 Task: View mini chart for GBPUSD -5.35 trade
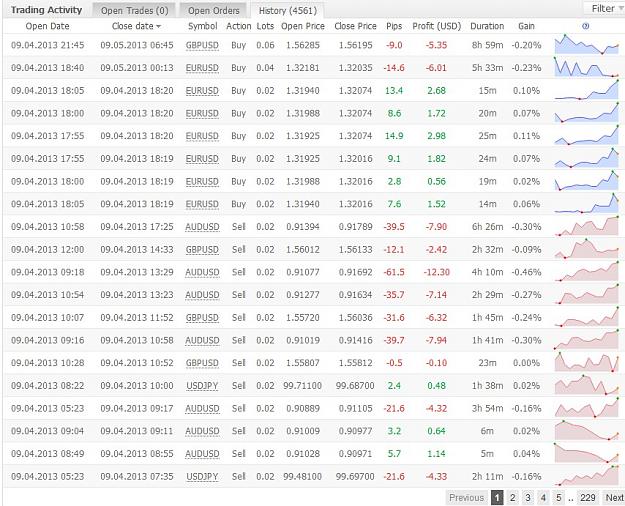(x=586, y=45)
